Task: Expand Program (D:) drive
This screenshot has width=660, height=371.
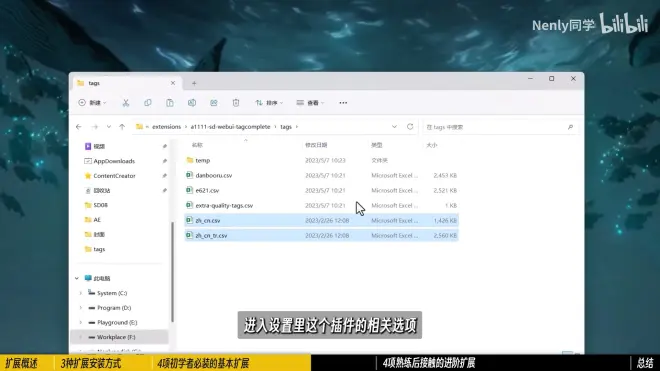Action: [80, 308]
